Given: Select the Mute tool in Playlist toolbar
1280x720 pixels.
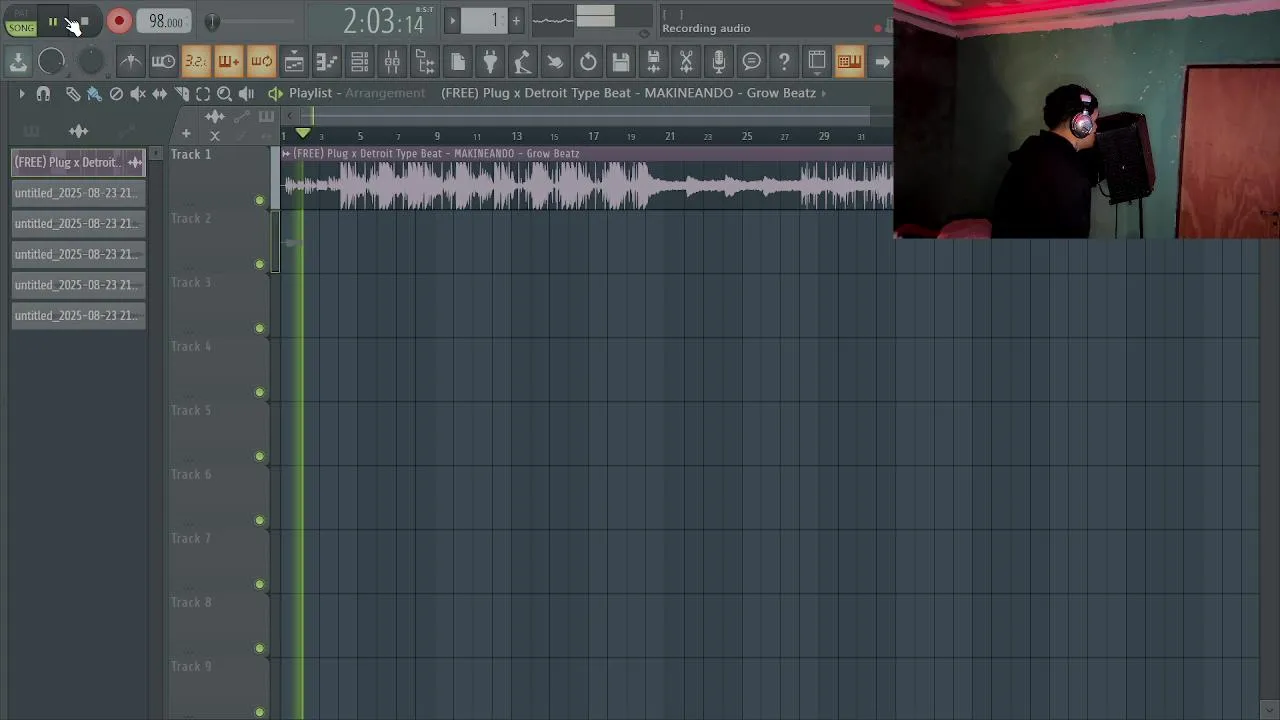Looking at the screenshot, I should click(x=138, y=93).
